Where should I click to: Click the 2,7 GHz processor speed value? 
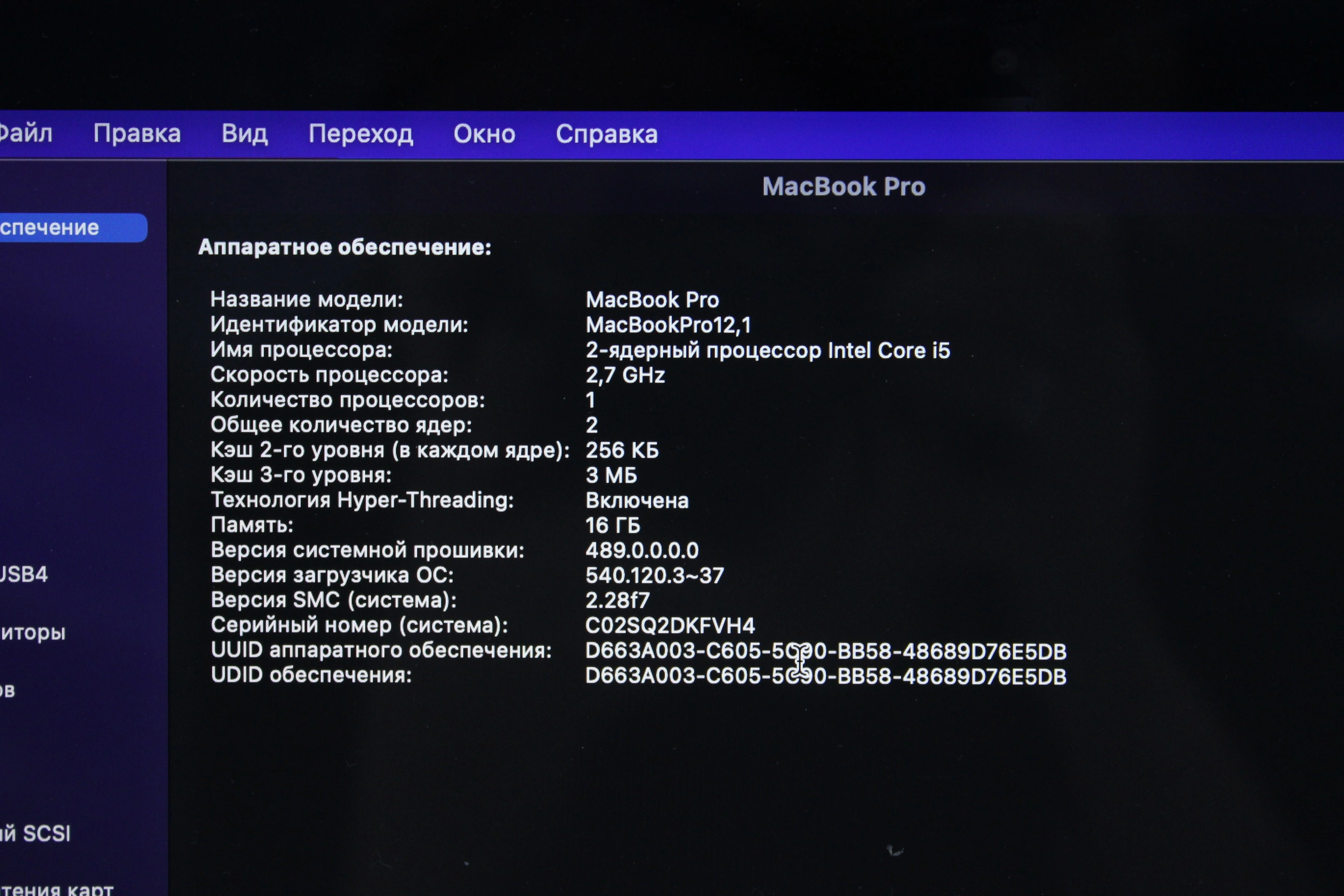click(x=625, y=375)
